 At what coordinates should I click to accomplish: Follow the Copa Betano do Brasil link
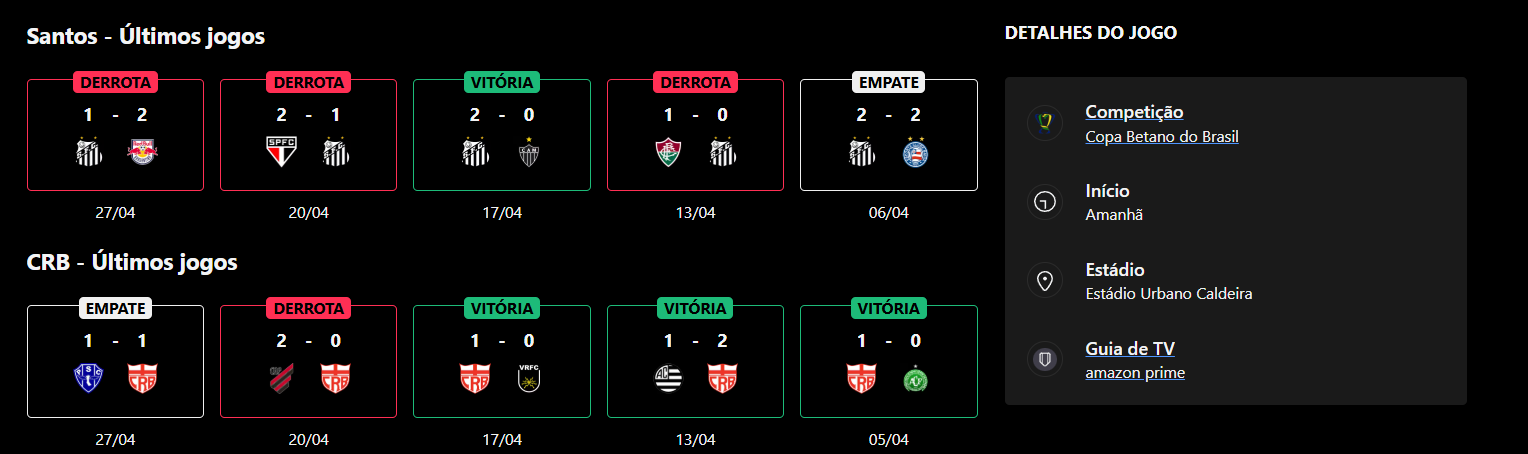[1161, 136]
